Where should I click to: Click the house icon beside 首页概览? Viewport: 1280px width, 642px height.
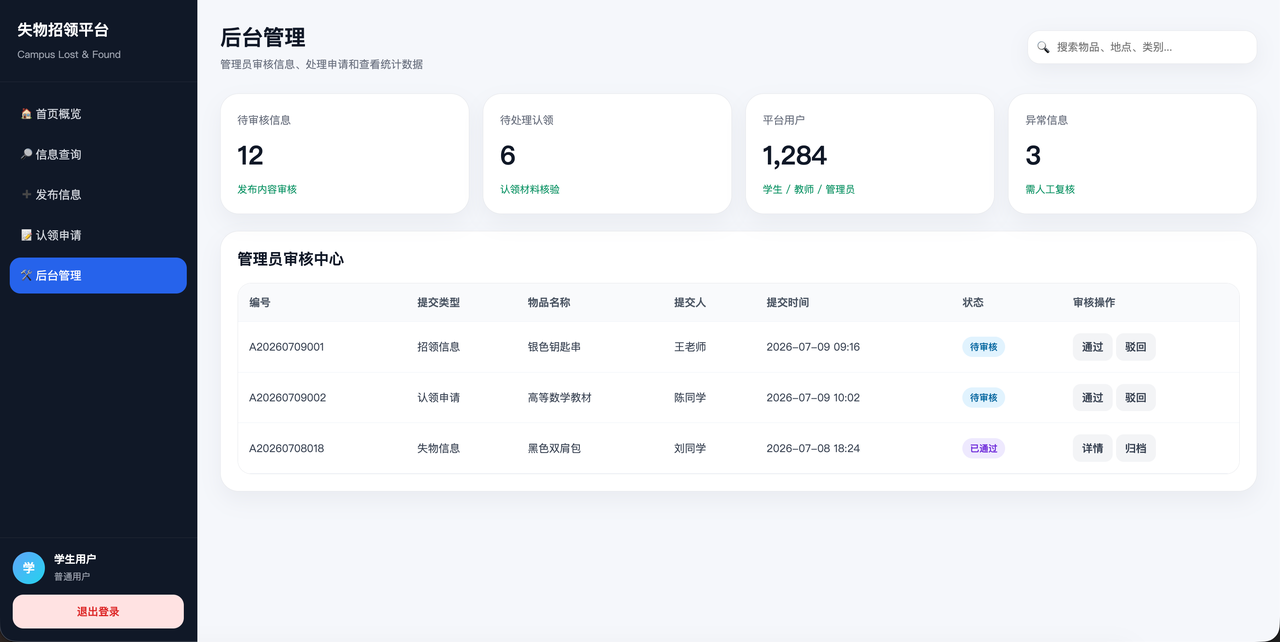pos(26,114)
